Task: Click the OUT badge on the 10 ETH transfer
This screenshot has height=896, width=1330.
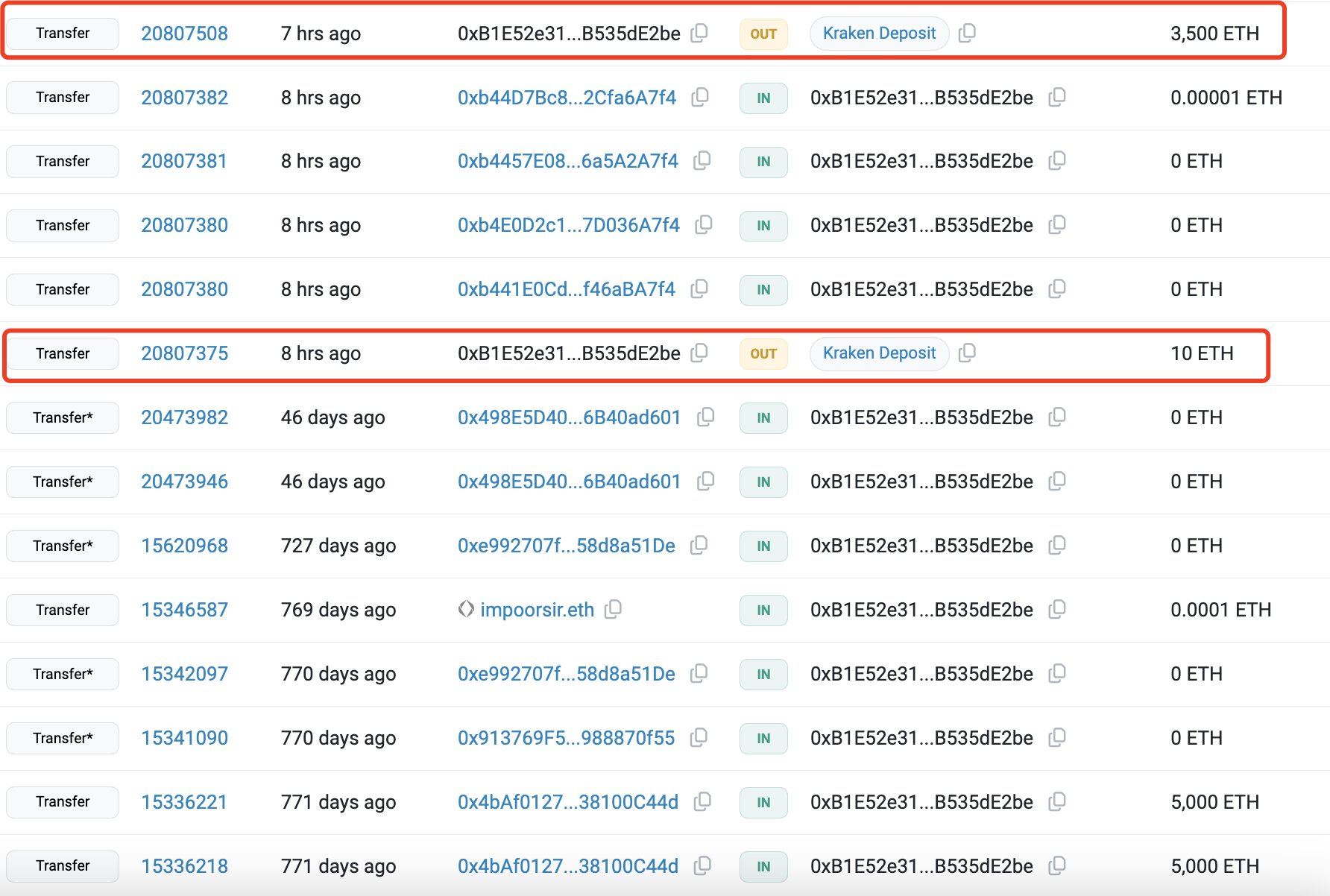Action: click(763, 353)
